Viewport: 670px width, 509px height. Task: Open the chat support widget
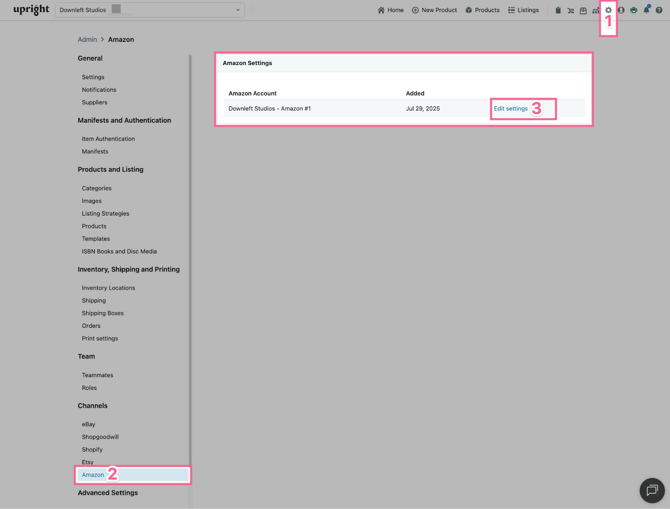click(x=651, y=489)
